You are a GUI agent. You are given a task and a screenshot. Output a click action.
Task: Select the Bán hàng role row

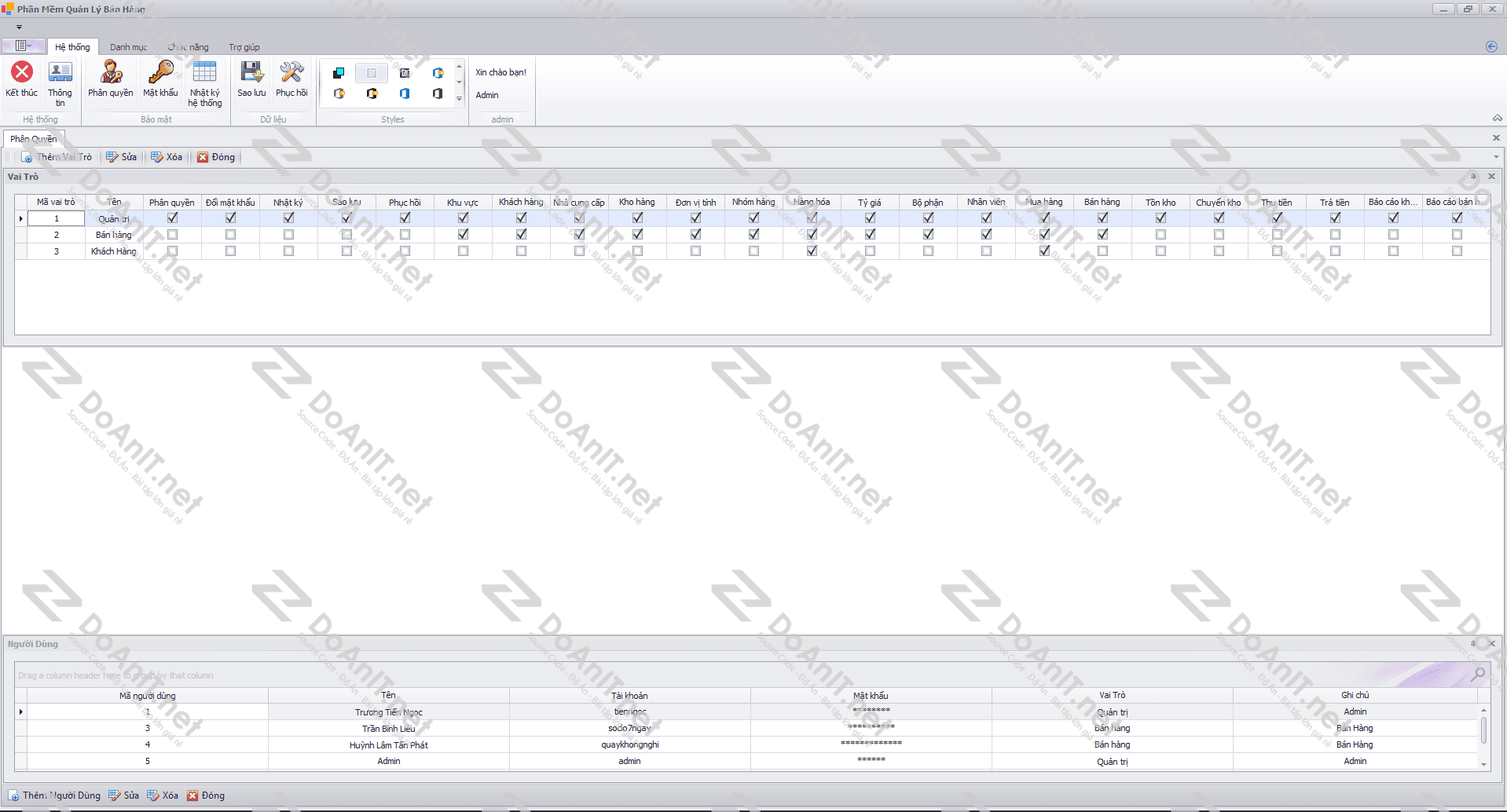click(x=753, y=235)
